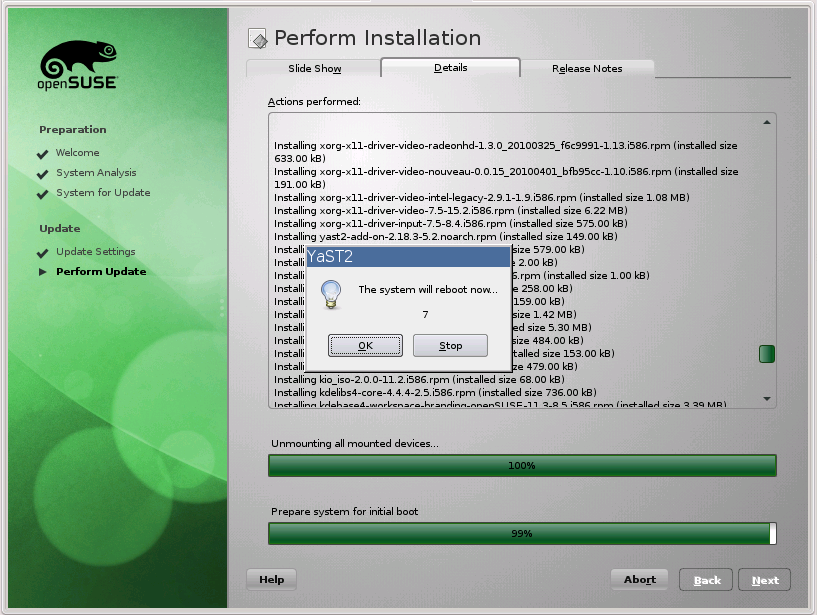Click the xorg-x11-driver-video-7.5 log line

tap(451, 211)
